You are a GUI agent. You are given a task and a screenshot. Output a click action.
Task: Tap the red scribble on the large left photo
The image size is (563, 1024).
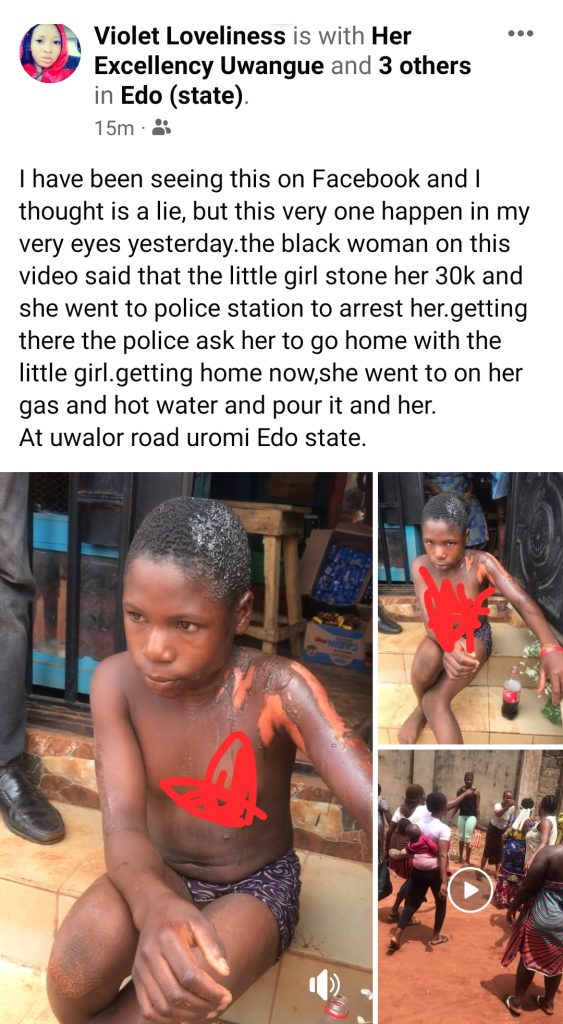tap(216, 778)
